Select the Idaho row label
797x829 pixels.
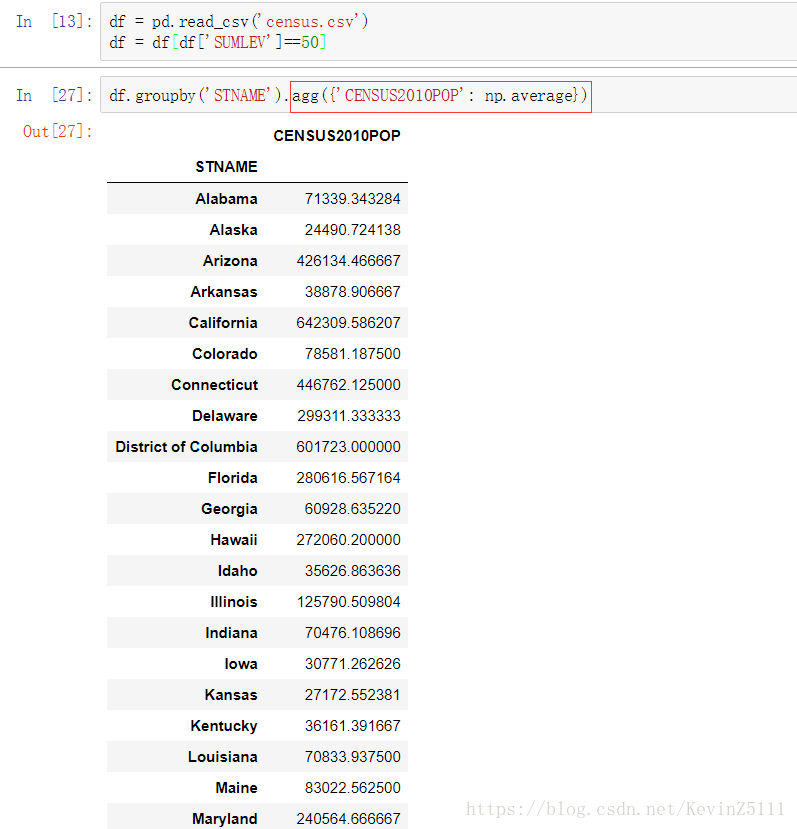pos(237,571)
